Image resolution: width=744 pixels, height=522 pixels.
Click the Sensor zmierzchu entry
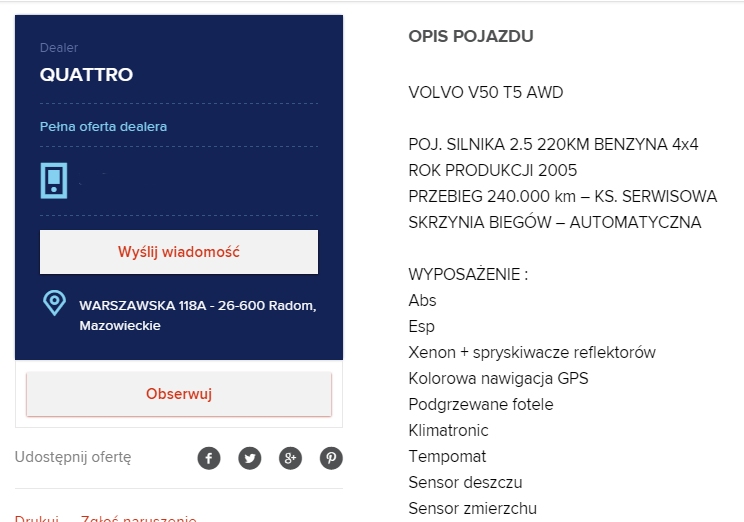coord(473,509)
